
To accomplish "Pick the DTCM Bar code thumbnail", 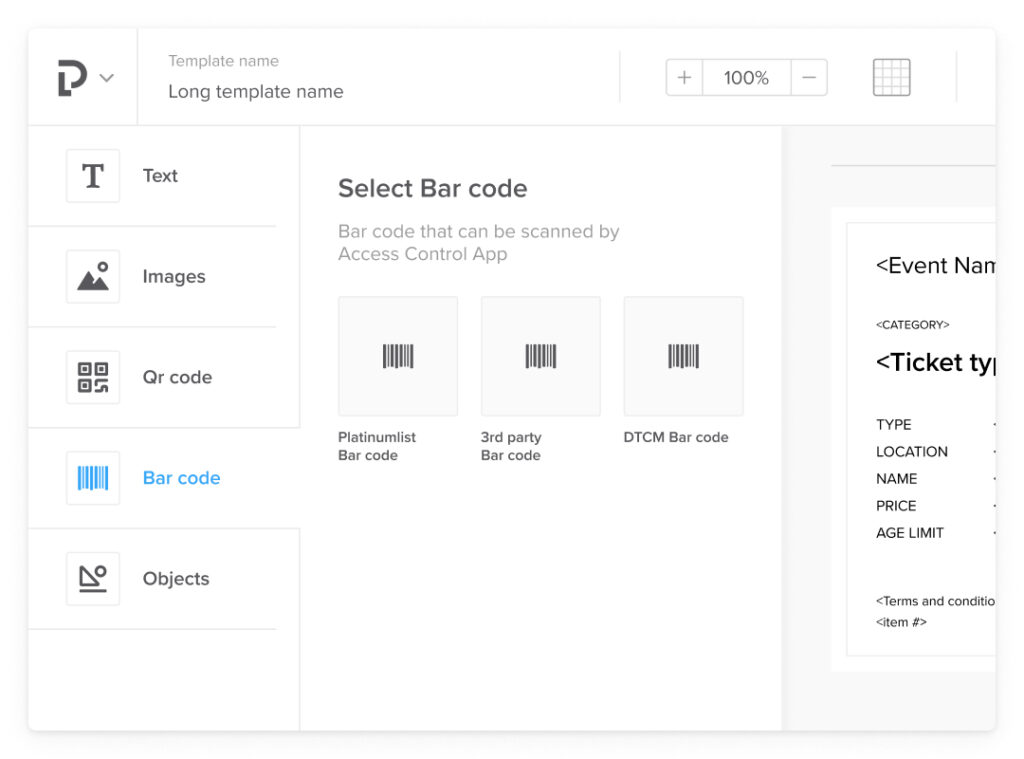I will (x=684, y=356).
